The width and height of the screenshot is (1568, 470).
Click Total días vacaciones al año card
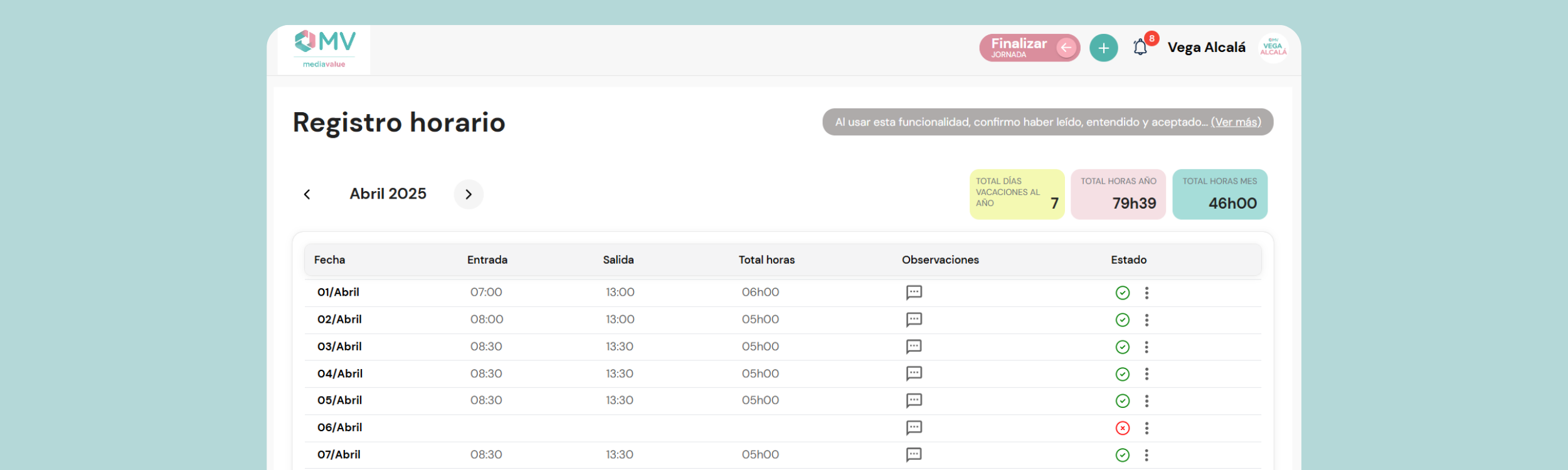tap(1017, 194)
